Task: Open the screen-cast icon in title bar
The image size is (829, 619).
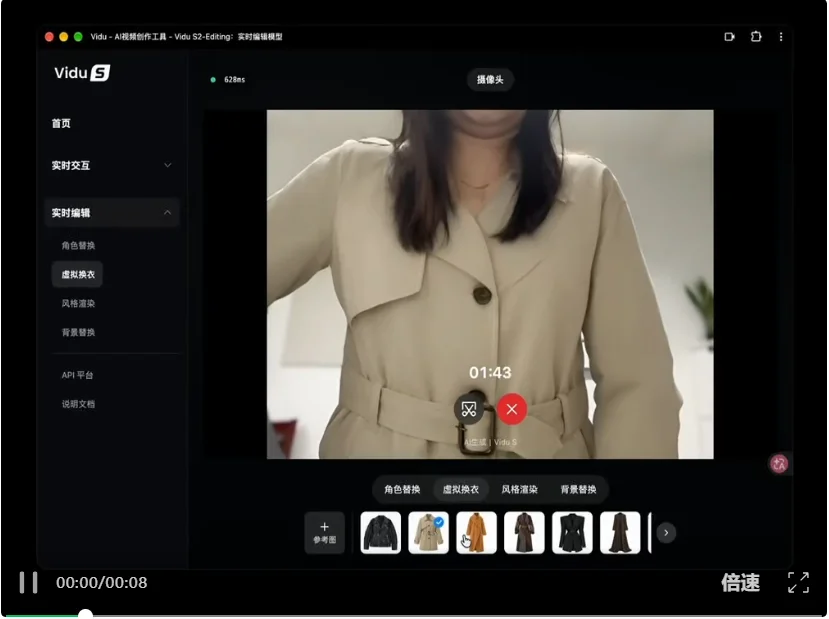Action: [730, 36]
